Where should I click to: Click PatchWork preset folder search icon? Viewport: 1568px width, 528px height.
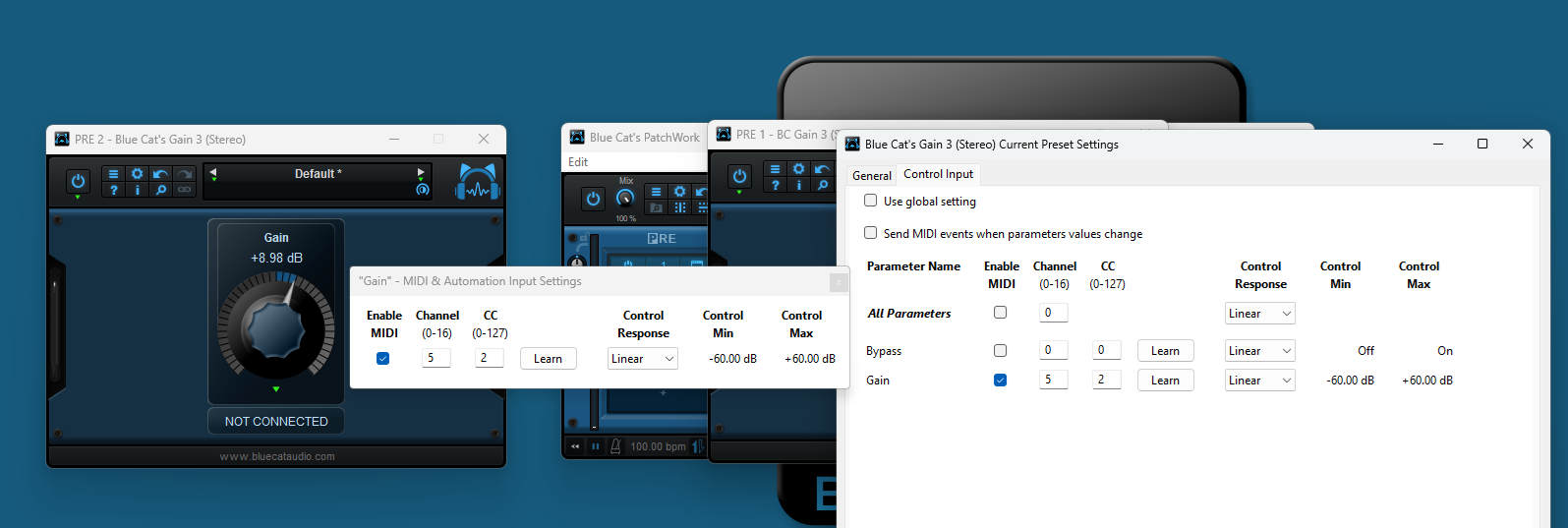[656, 207]
